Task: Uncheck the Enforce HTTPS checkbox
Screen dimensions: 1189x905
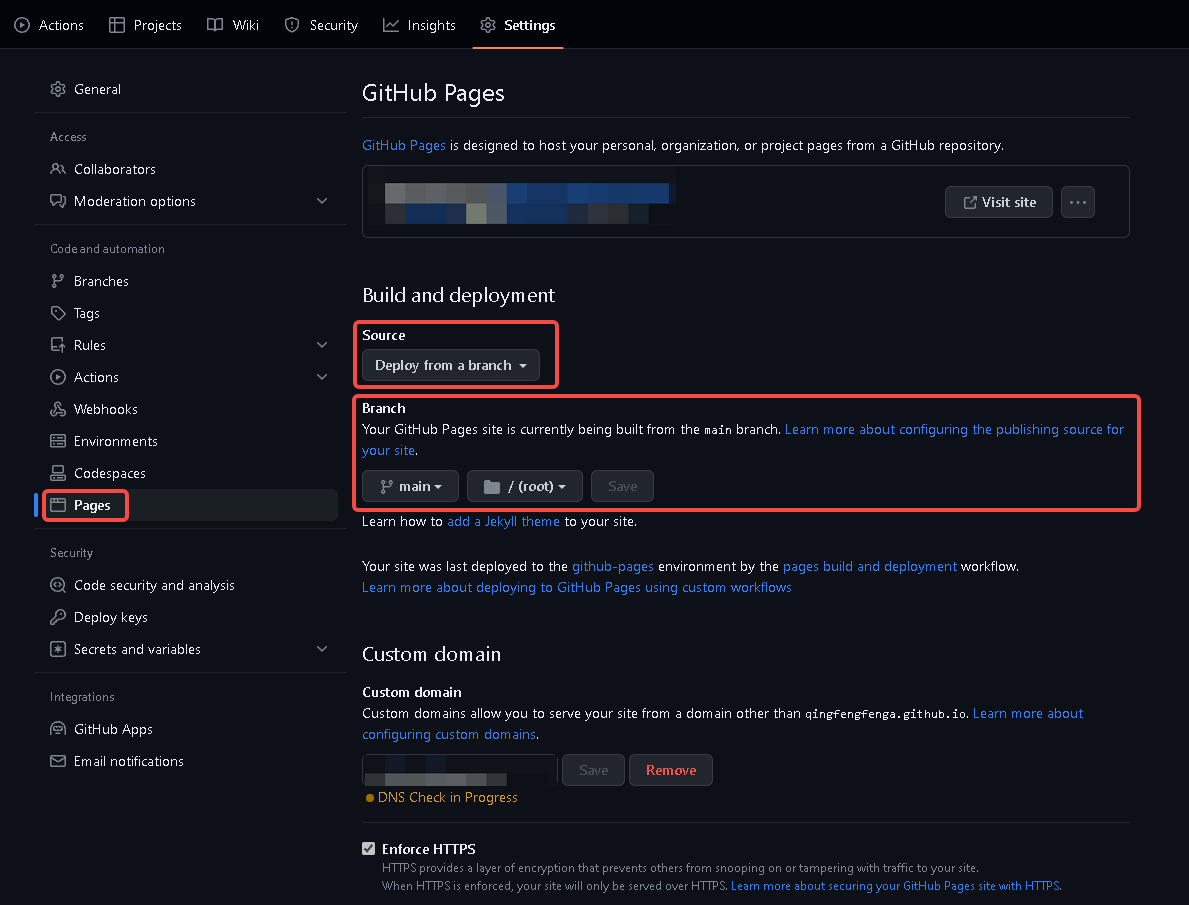Action: [x=368, y=849]
